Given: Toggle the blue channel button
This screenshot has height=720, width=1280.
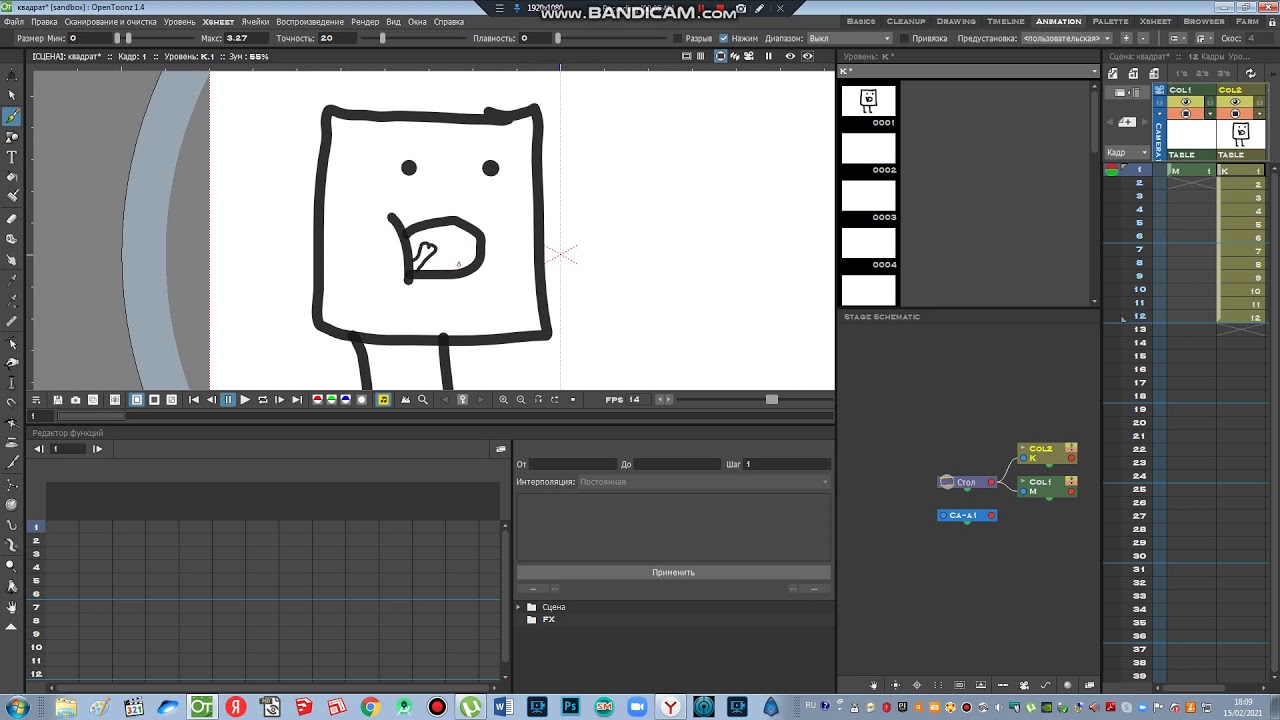Looking at the screenshot, I should click(346, 399).
